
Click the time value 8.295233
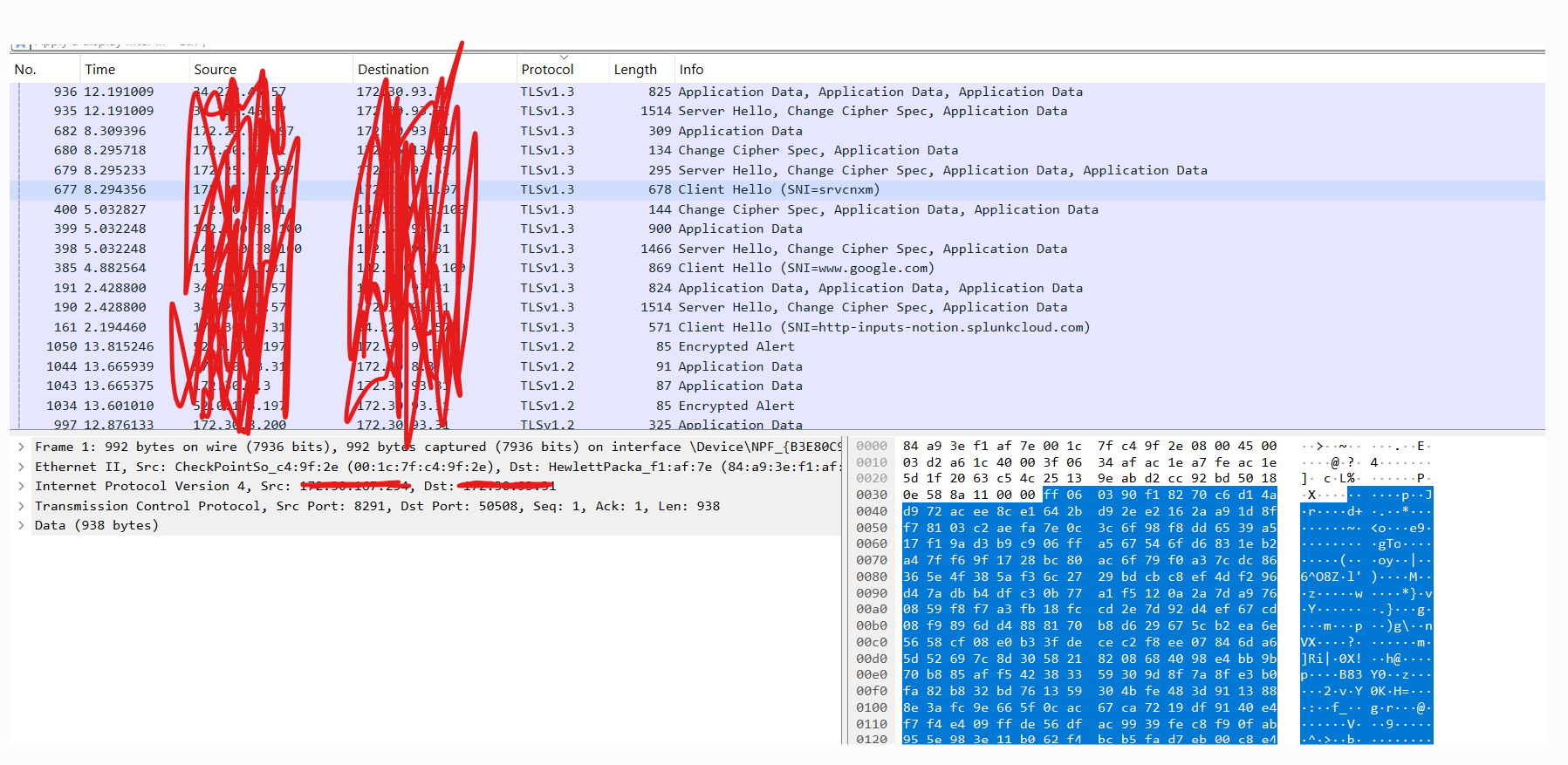[115, 170]
